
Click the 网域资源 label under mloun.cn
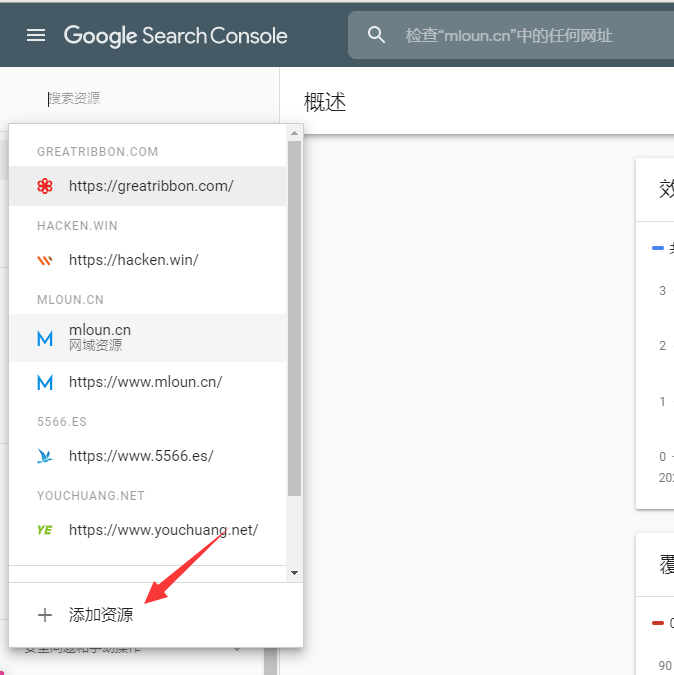[96, 345]
